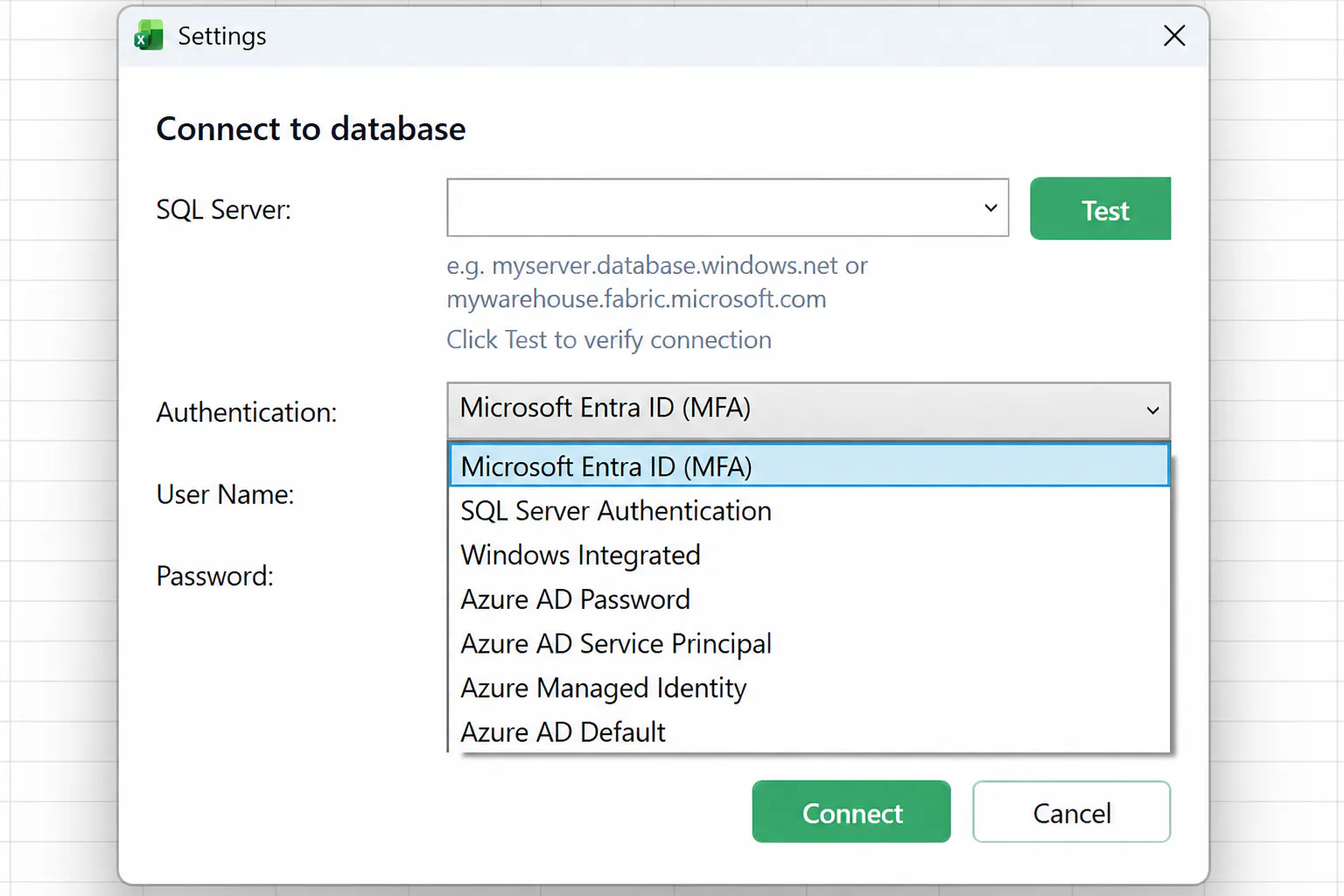Expand the SQL Server dropdown arrow
This screenshot has height=896, width=1344.
coord(990,208)
